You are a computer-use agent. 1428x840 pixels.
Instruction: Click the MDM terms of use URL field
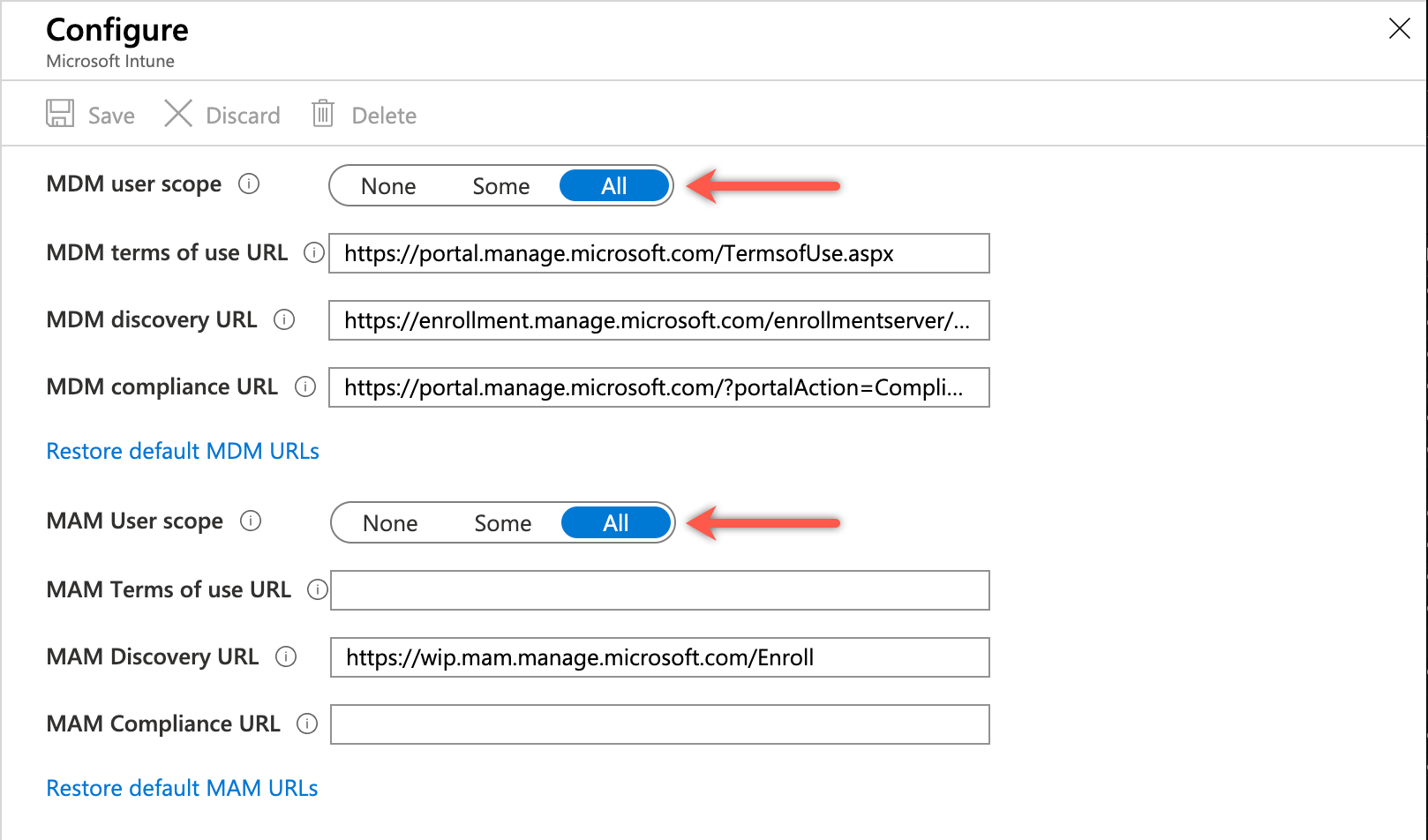(x=659, y=253)
